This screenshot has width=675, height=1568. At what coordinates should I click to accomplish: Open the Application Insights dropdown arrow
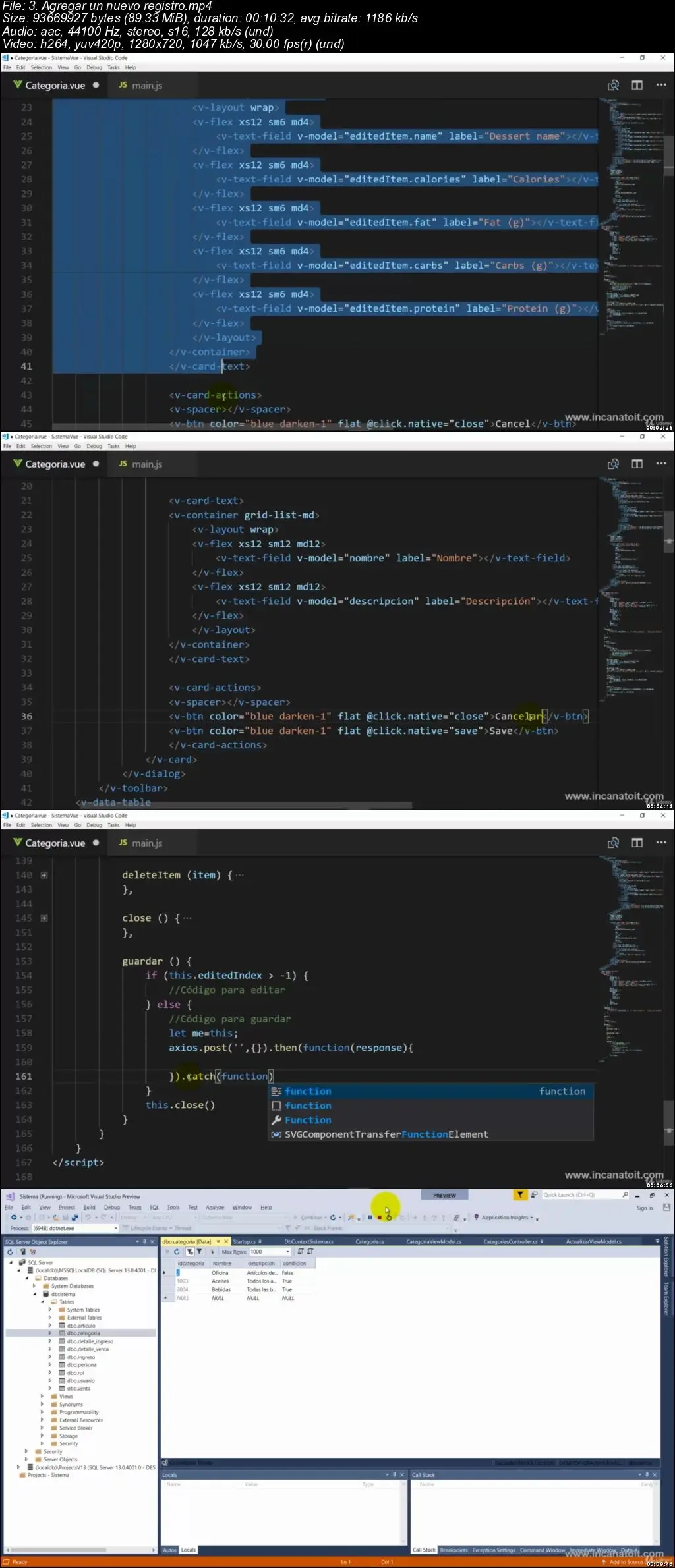[531, 1218]
